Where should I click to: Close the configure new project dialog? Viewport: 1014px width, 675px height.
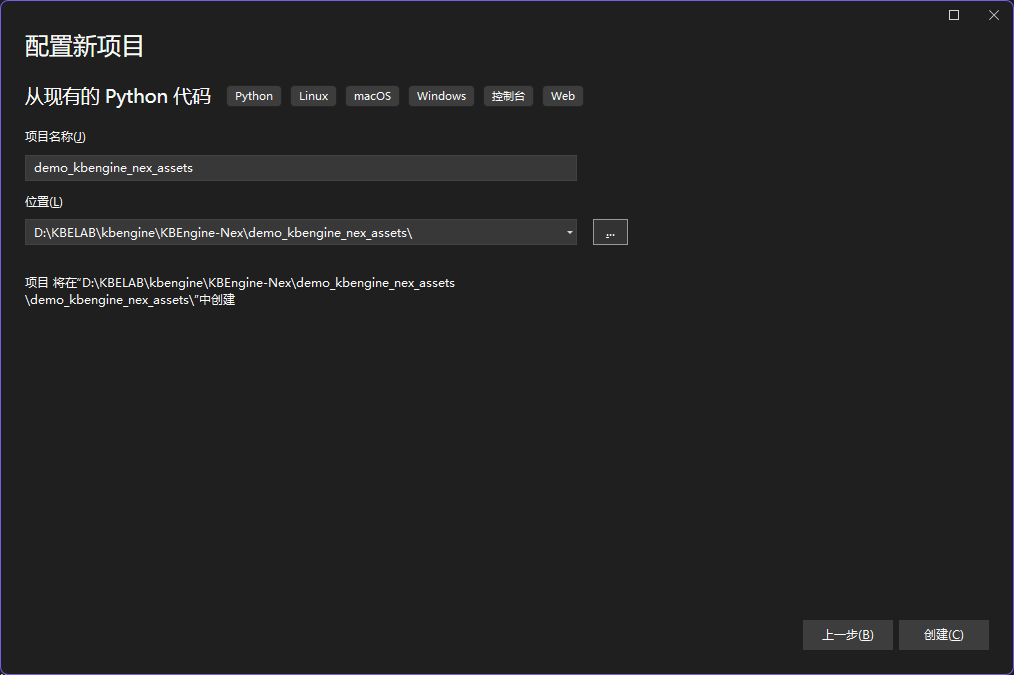[x=993, y=15]
